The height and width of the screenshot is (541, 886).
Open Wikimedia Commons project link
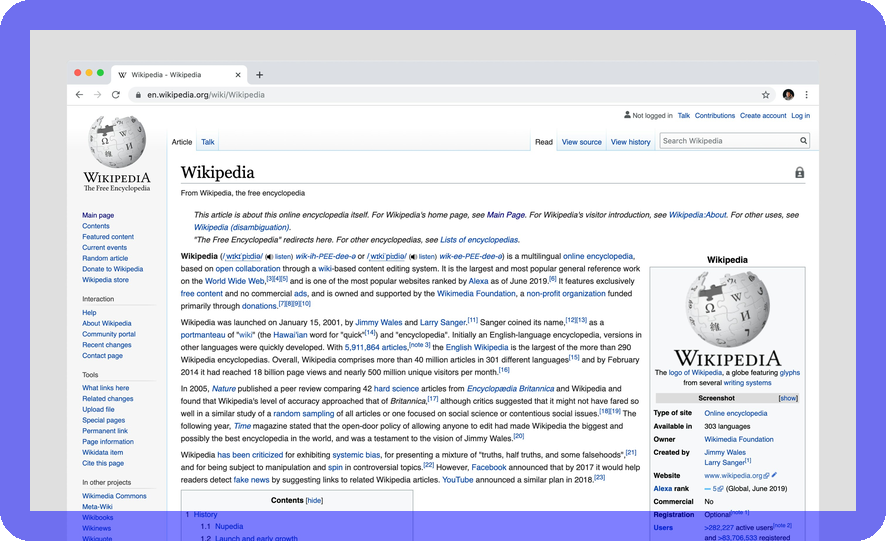114,496
